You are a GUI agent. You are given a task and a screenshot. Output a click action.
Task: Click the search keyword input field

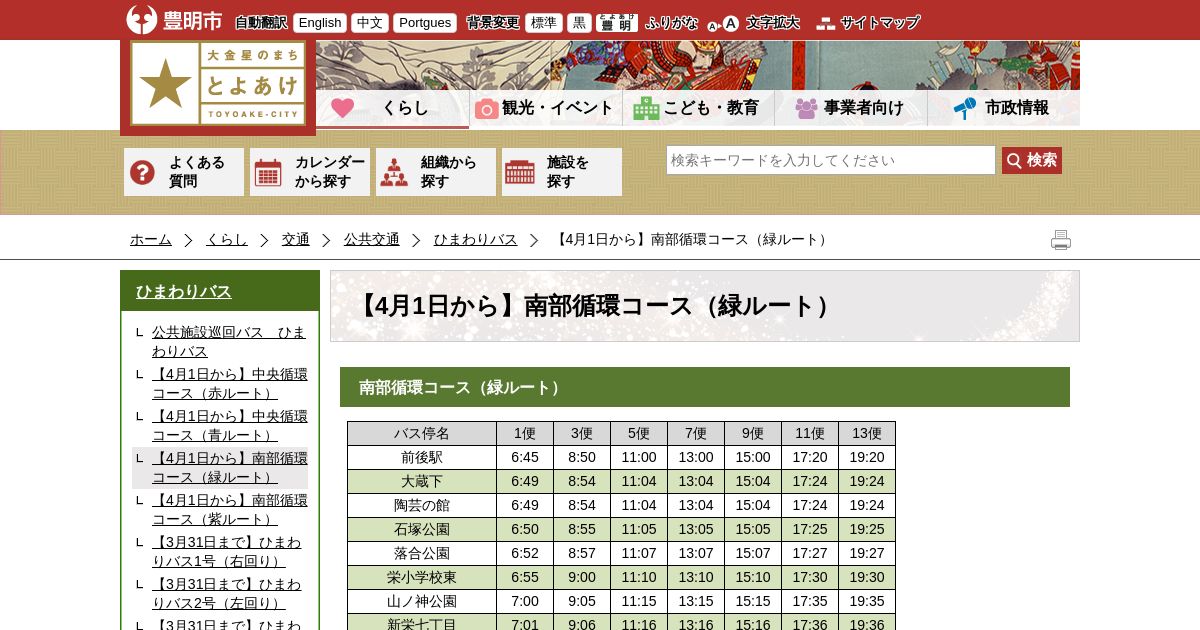[831, 160]
